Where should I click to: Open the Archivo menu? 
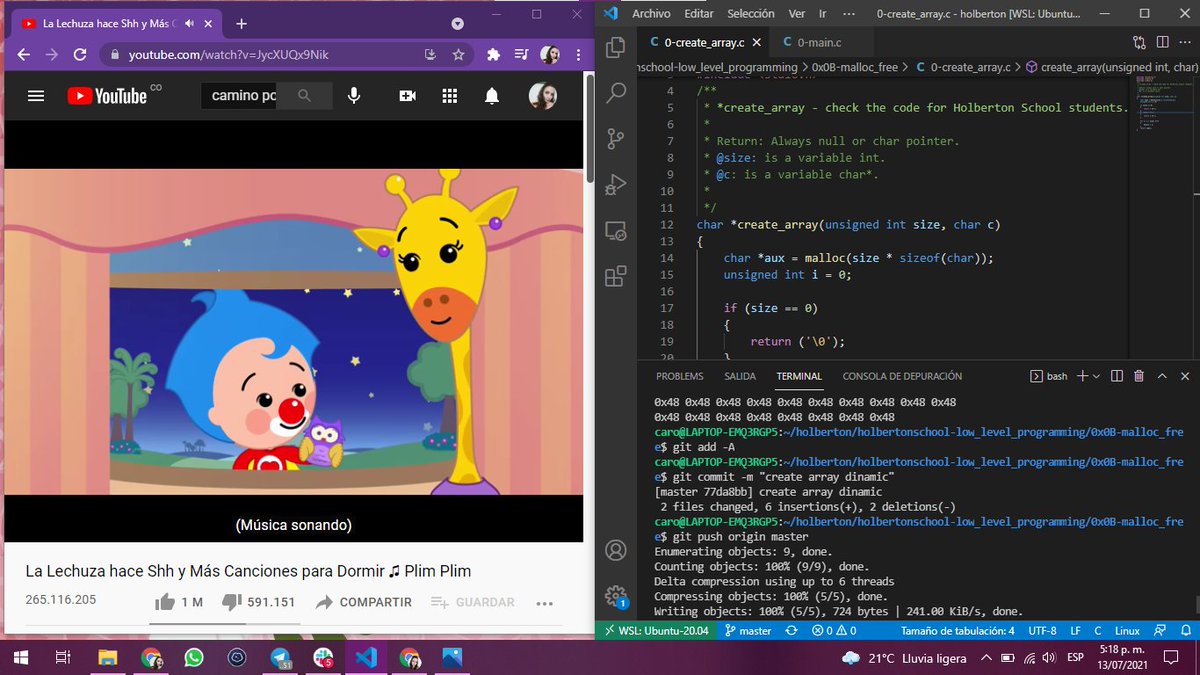pos(651,14)
